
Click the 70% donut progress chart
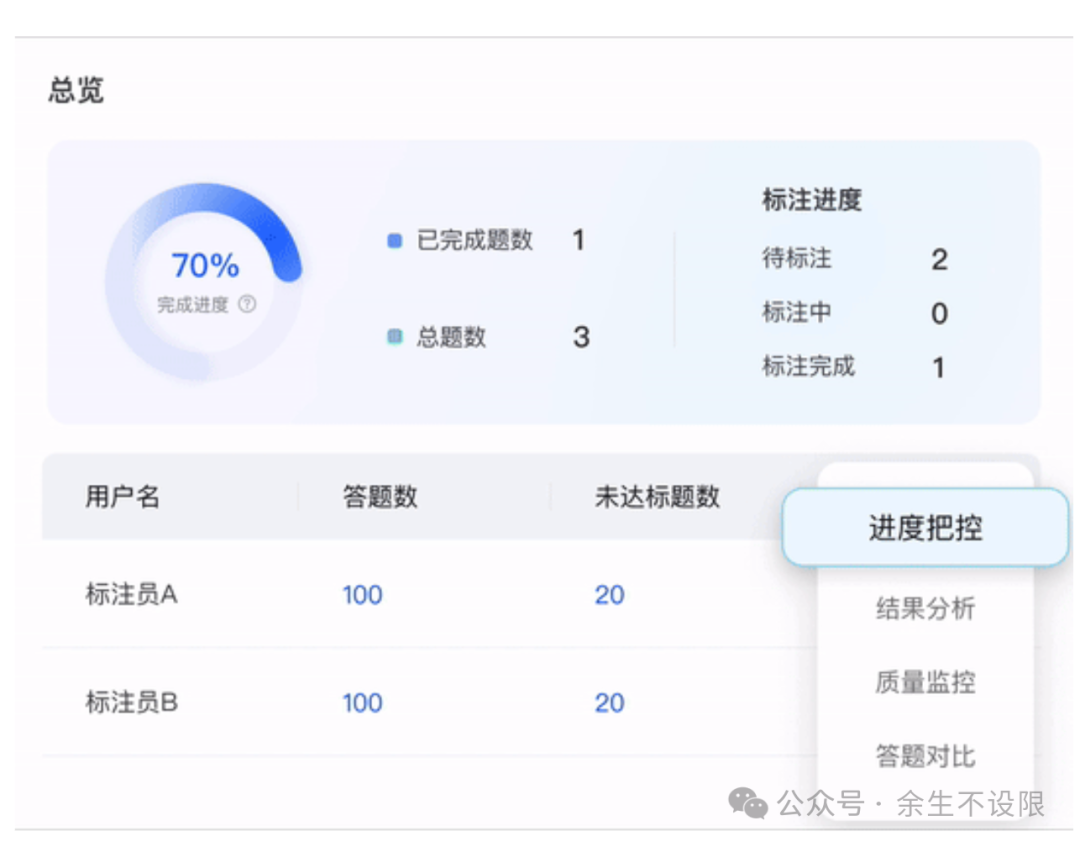204,280
